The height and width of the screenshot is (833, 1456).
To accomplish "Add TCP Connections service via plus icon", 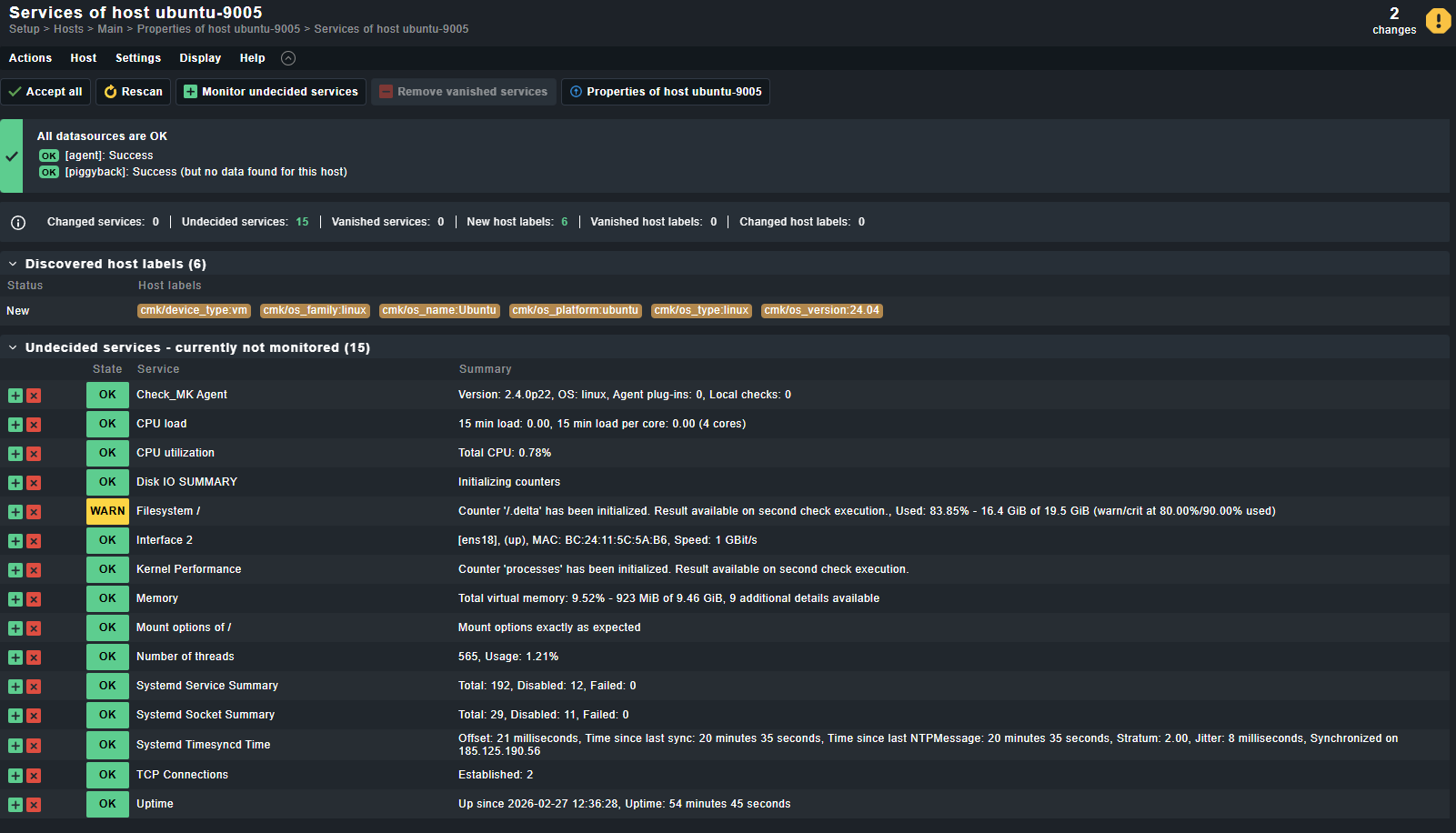I will 15,776.
